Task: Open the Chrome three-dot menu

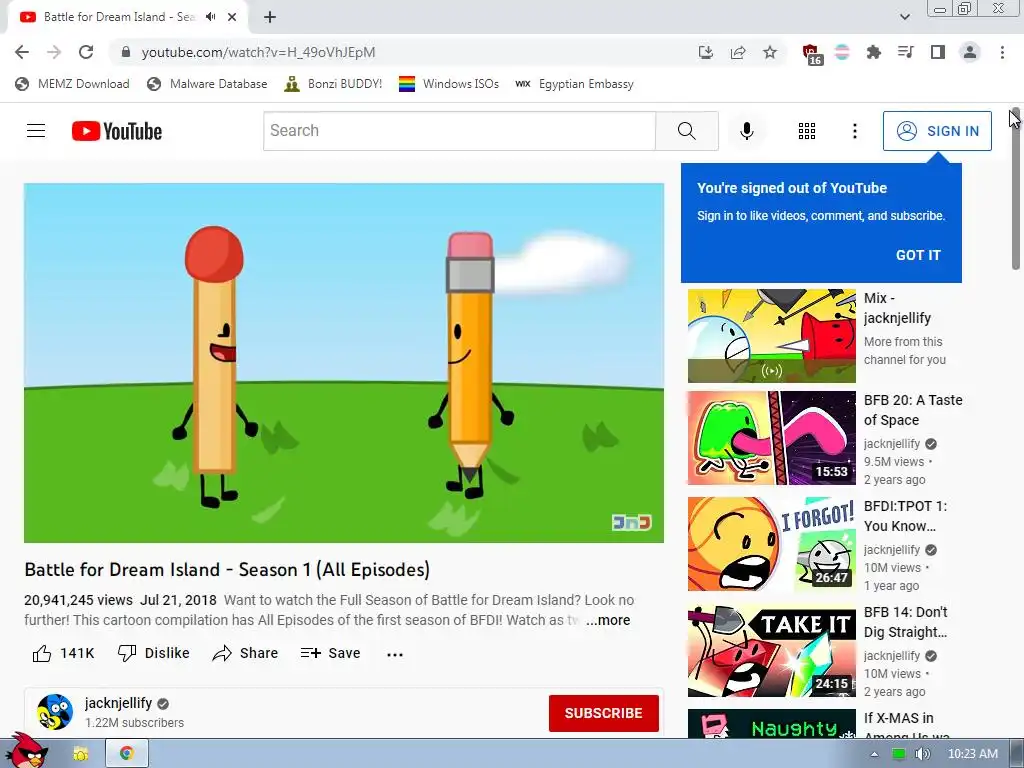Action: pyautogui.click(x=1002, y=52)
